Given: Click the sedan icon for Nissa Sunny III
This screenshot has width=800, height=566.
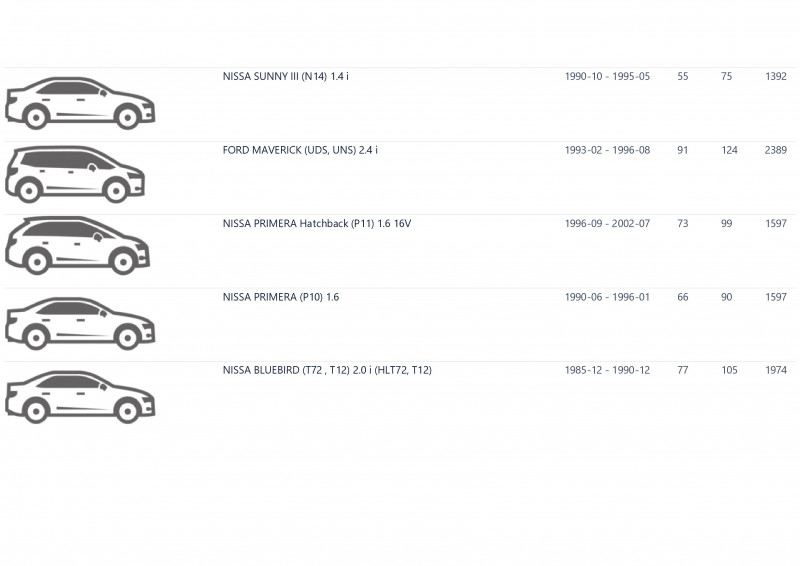Looking at the screenshot, I should (80, 103).
